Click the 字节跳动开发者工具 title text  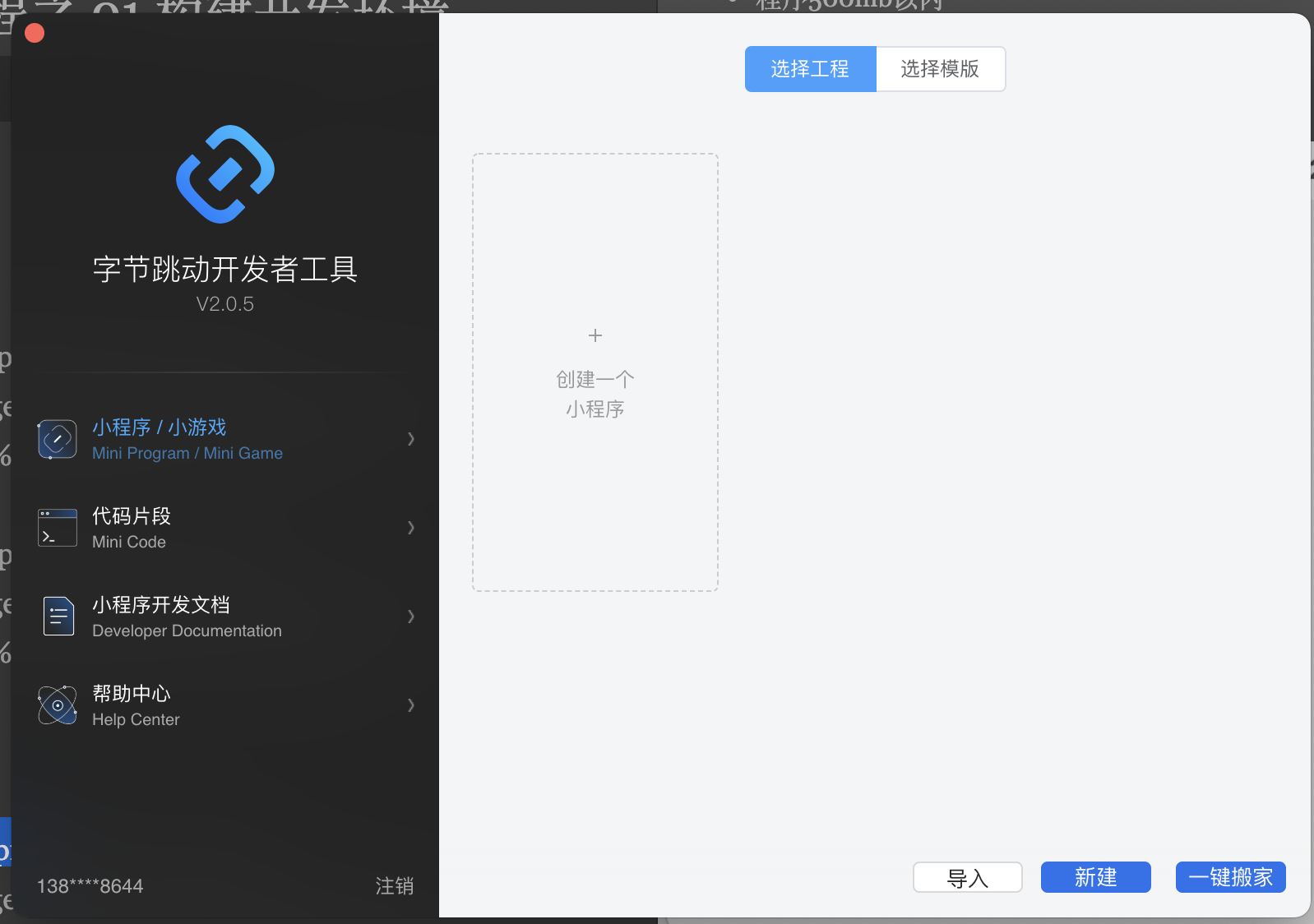click(x=225, y=269)
